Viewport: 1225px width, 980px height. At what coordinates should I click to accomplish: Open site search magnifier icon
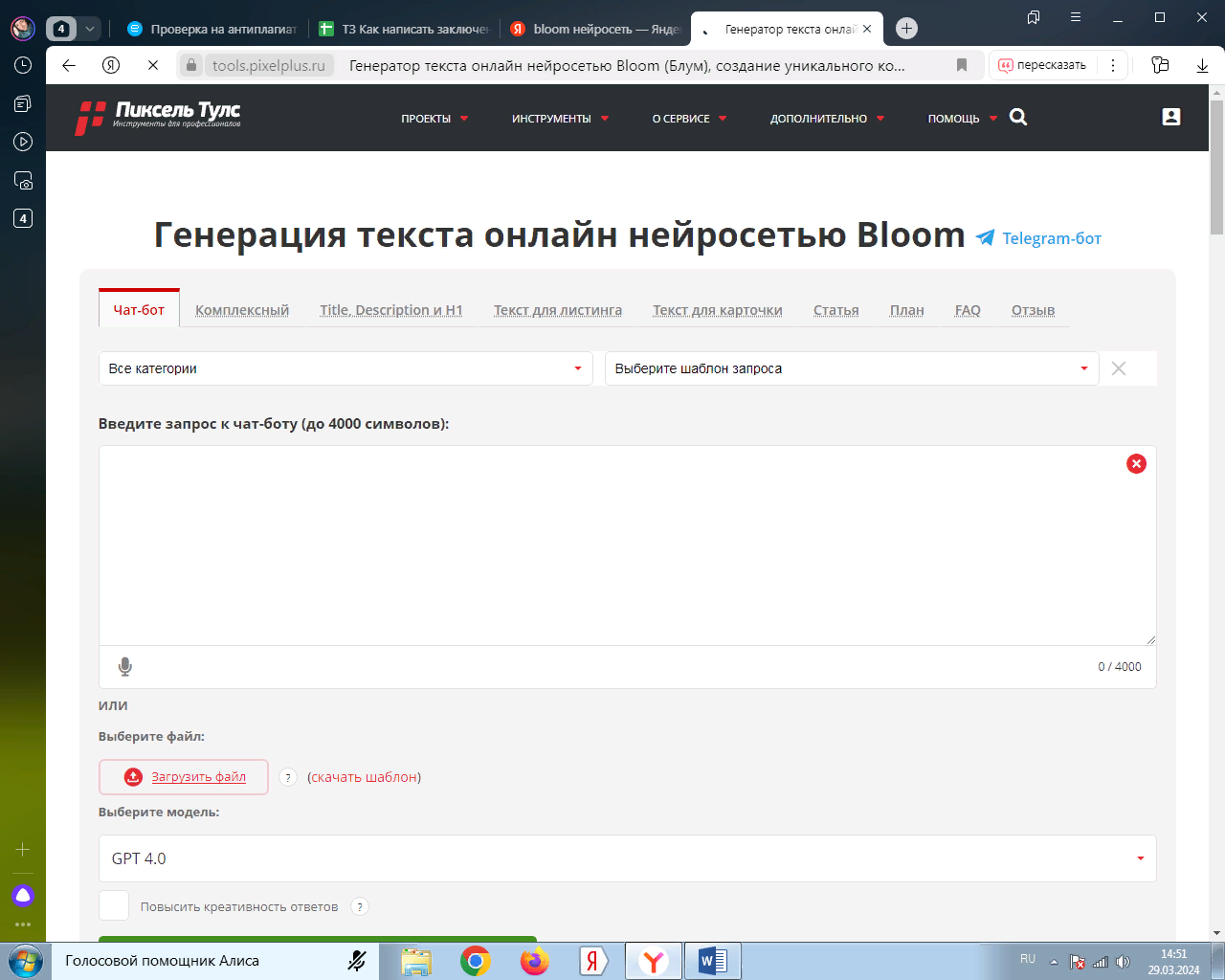click(1018, 117)
